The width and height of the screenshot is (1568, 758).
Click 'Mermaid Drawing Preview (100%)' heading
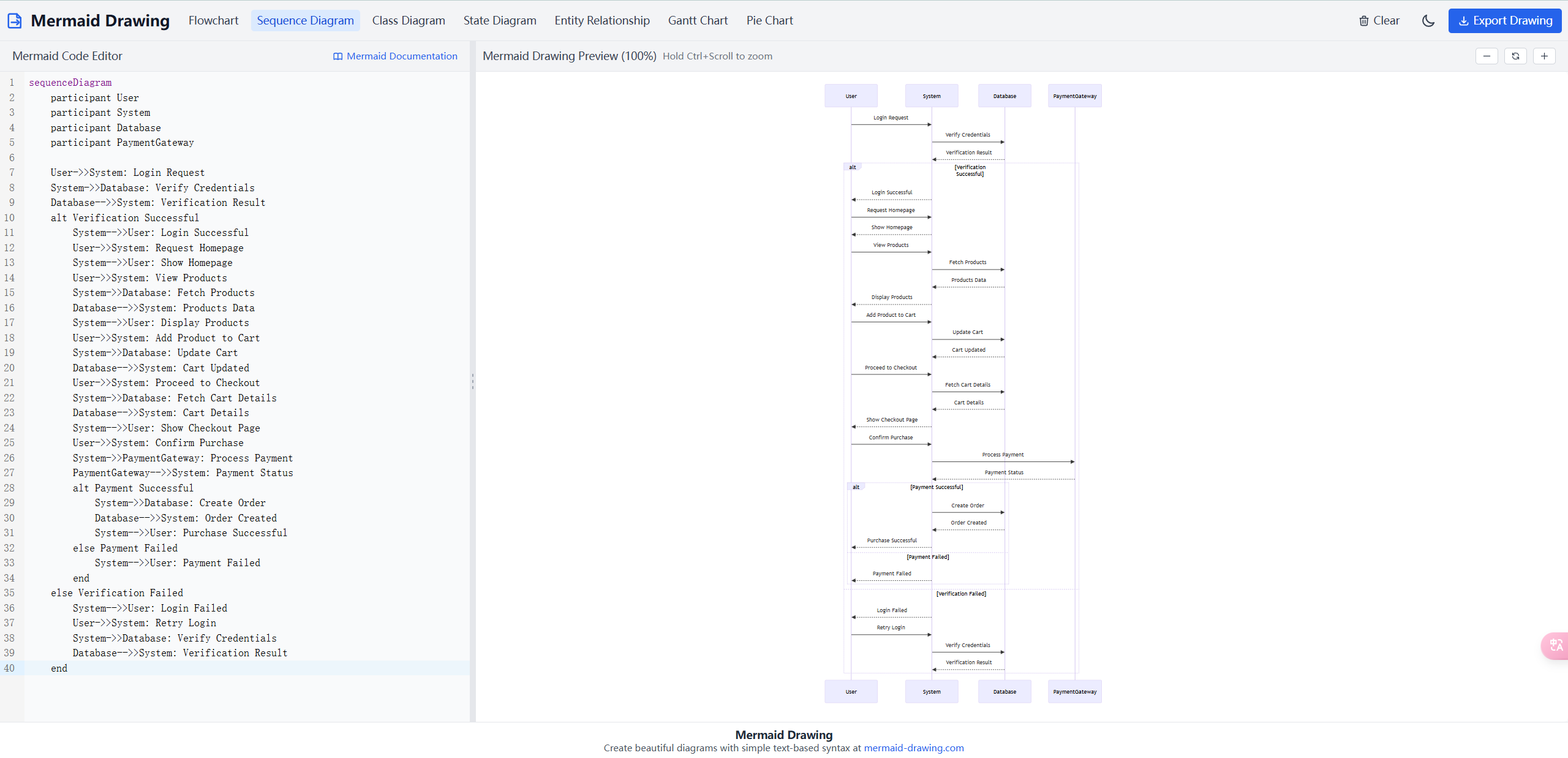[x=569, y=56]
